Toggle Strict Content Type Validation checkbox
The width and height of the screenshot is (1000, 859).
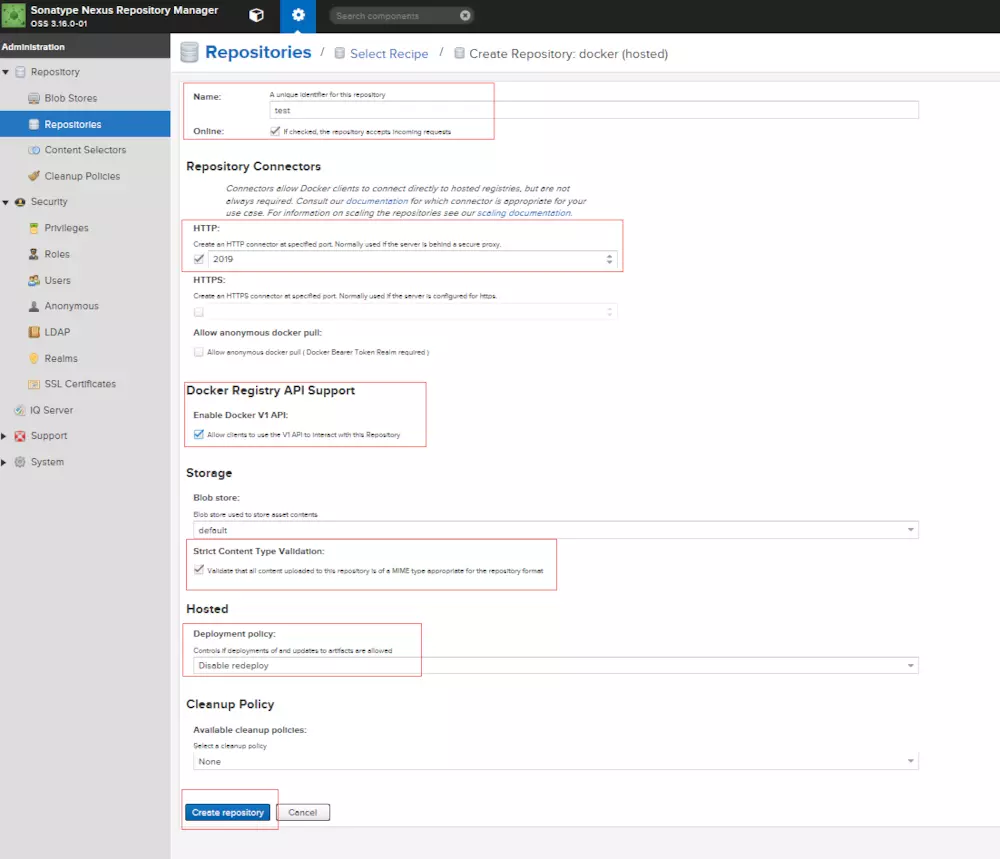pyautogui.click(x=199, y=570)
